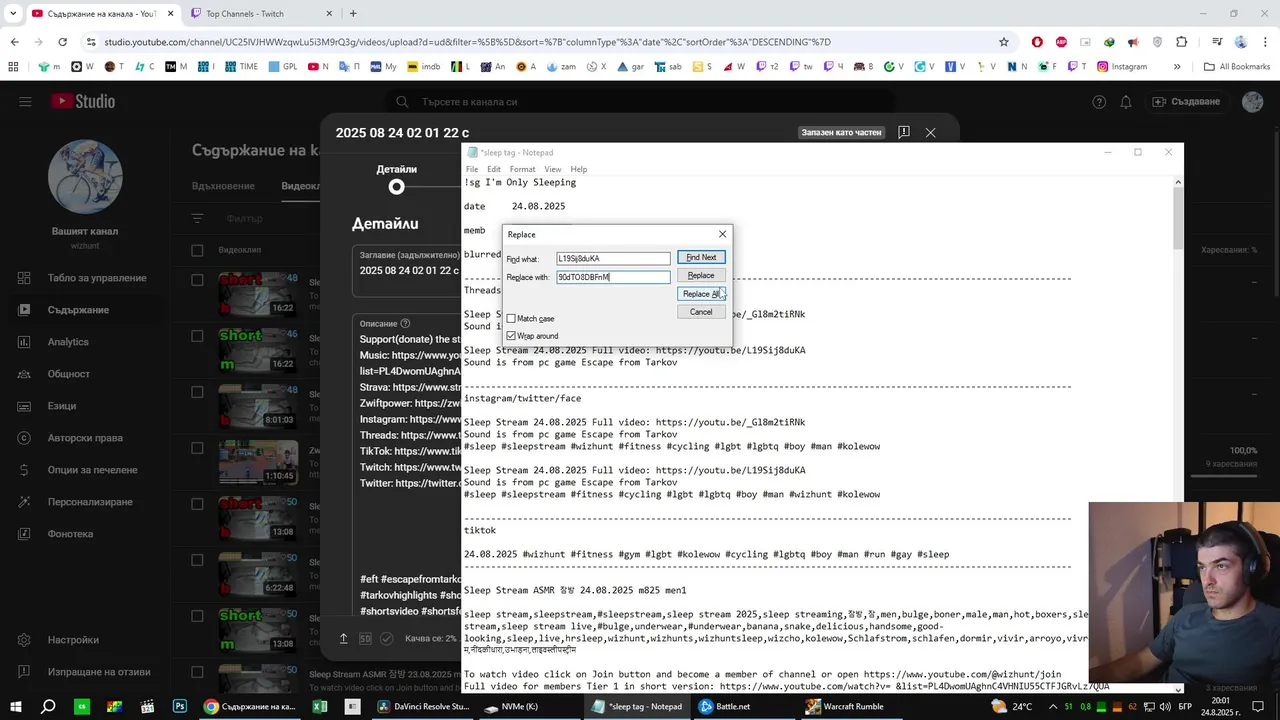Open Авторски права copyright section

(83, 438)
